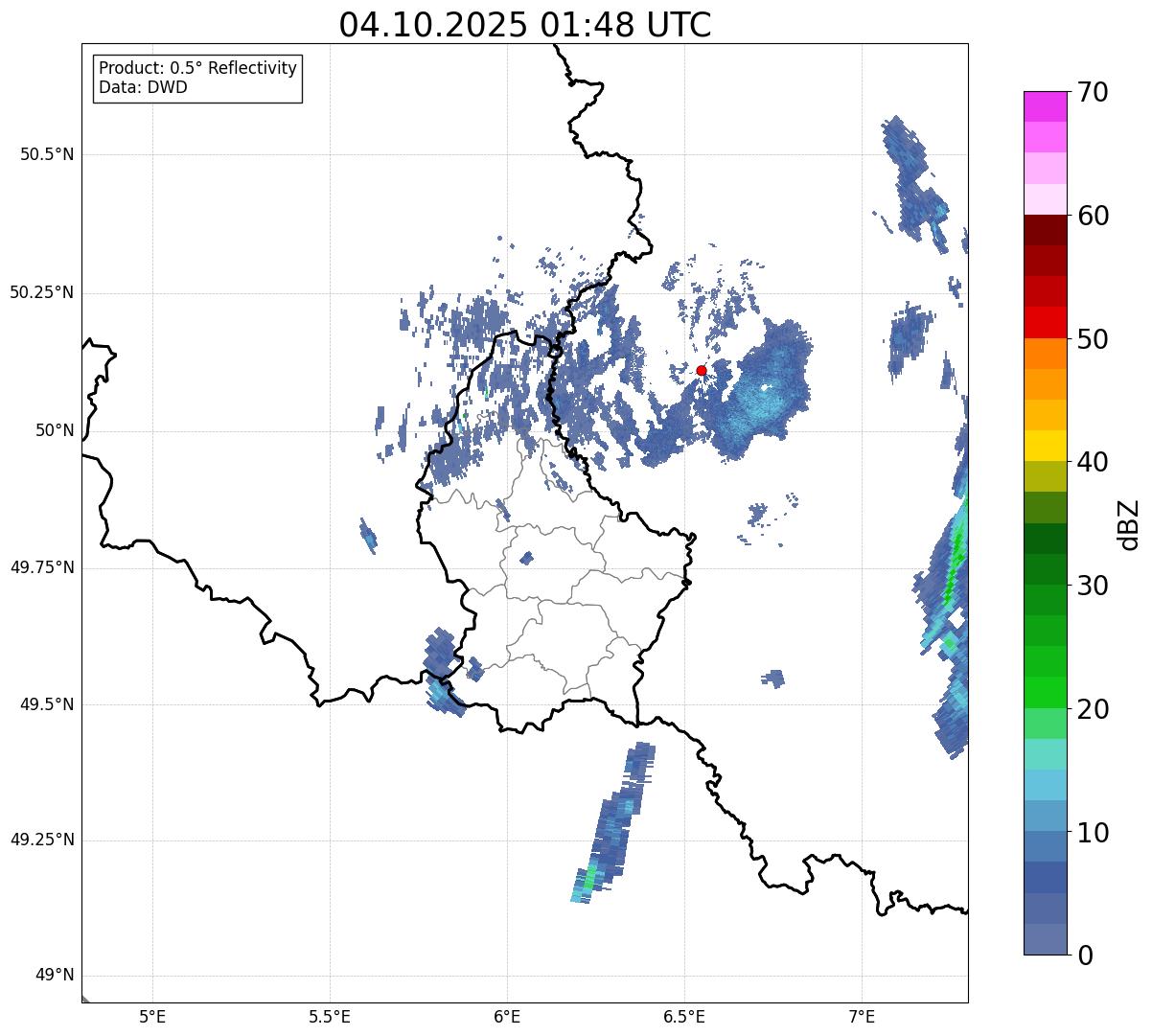
Task: Click the 5°E longitude label
Action: [152, 1016]
